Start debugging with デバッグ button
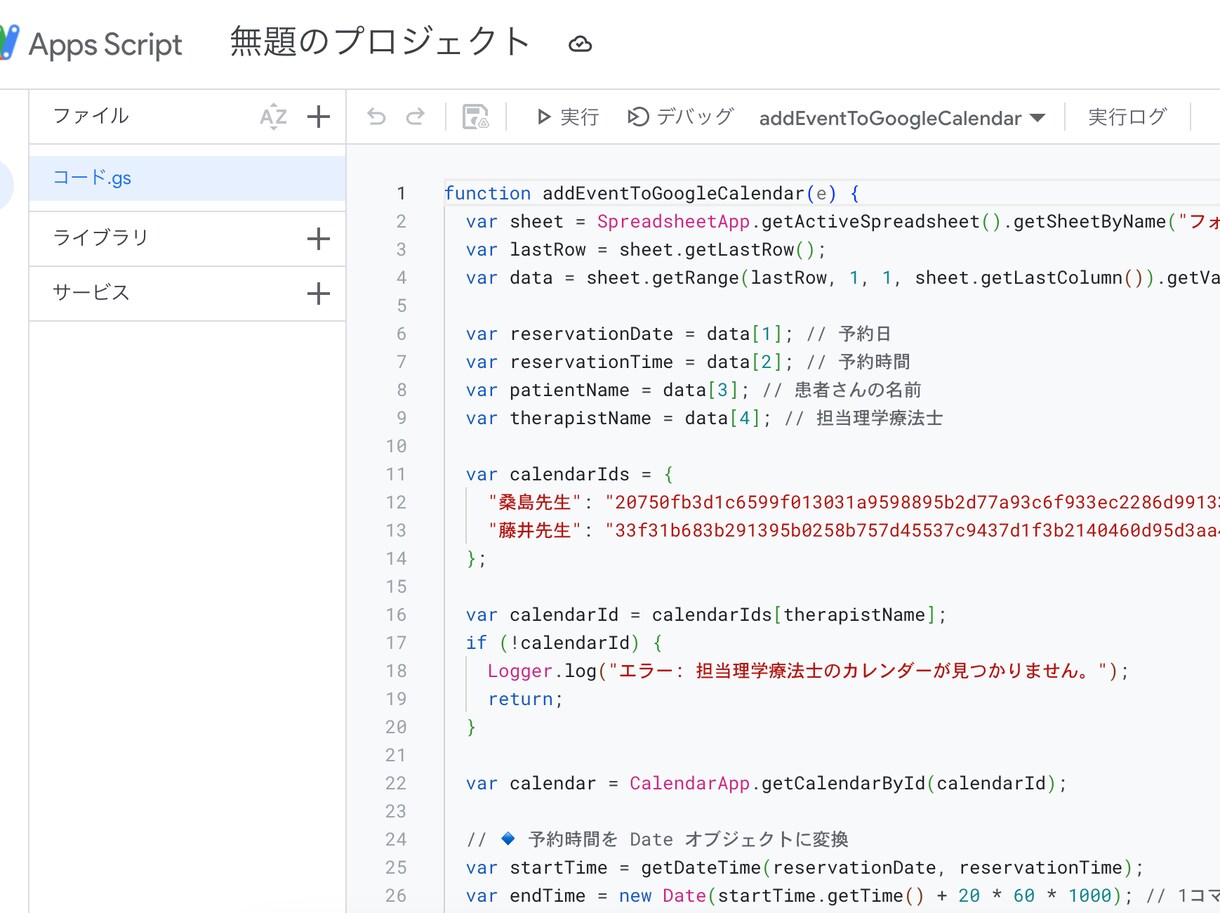This screenshot has height=913, width=1220. pyautogui.click(x=680, y=117)
